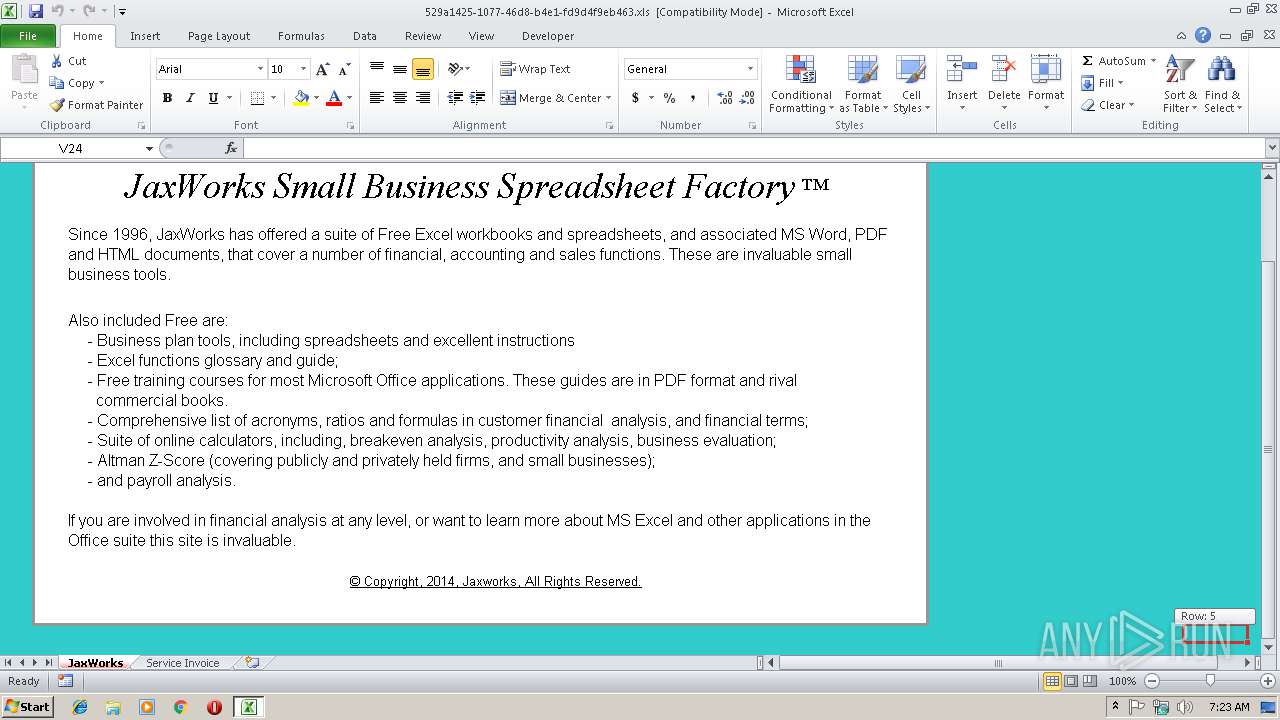
Task: Click Align Text Right icon
Action: [423, 98]
